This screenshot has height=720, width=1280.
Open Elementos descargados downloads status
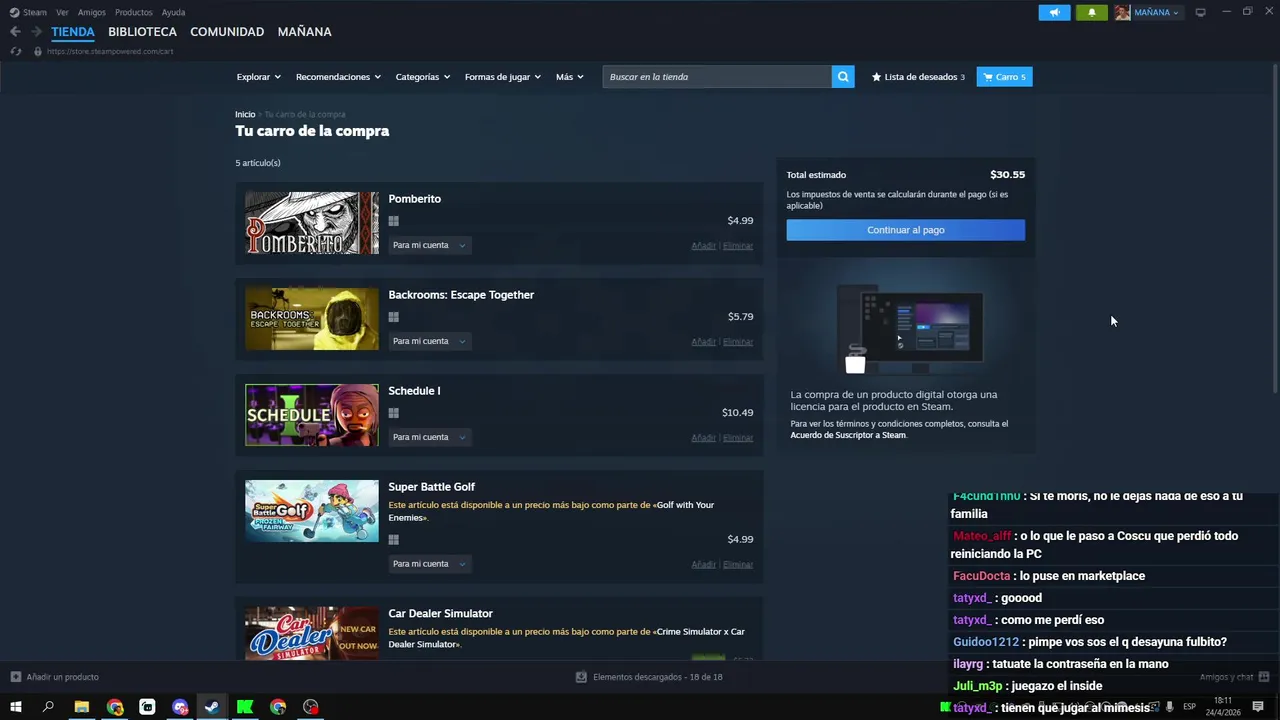[649, 677]
